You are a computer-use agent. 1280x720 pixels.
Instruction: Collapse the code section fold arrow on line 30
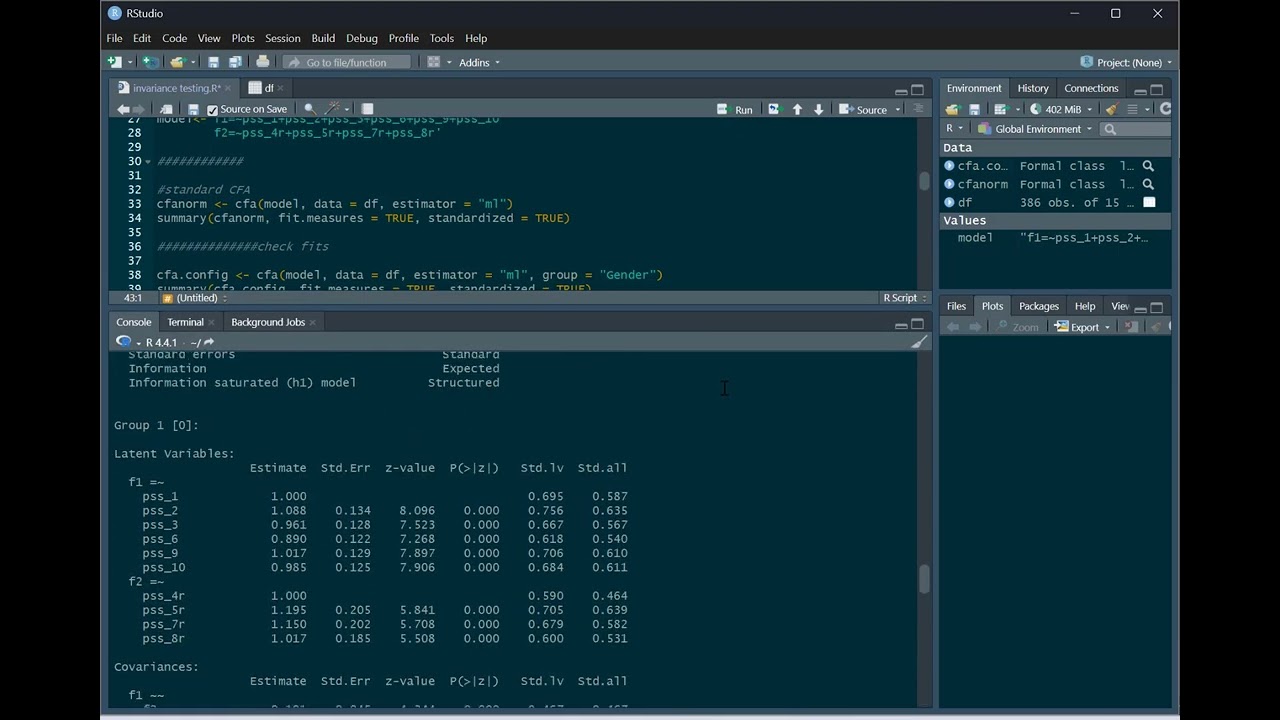coord(148,161)
